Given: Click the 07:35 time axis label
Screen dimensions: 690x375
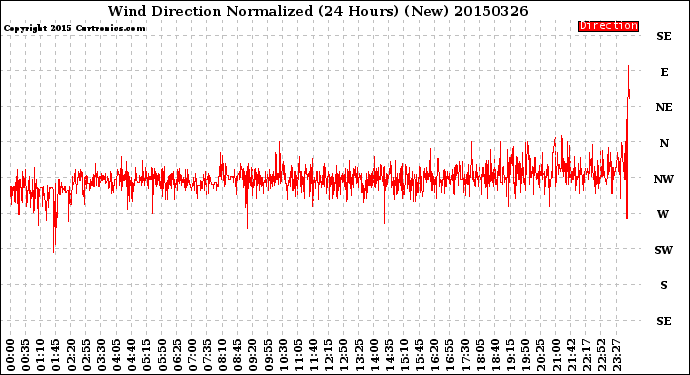Looking at the screenshot, I should coord(207,355).
